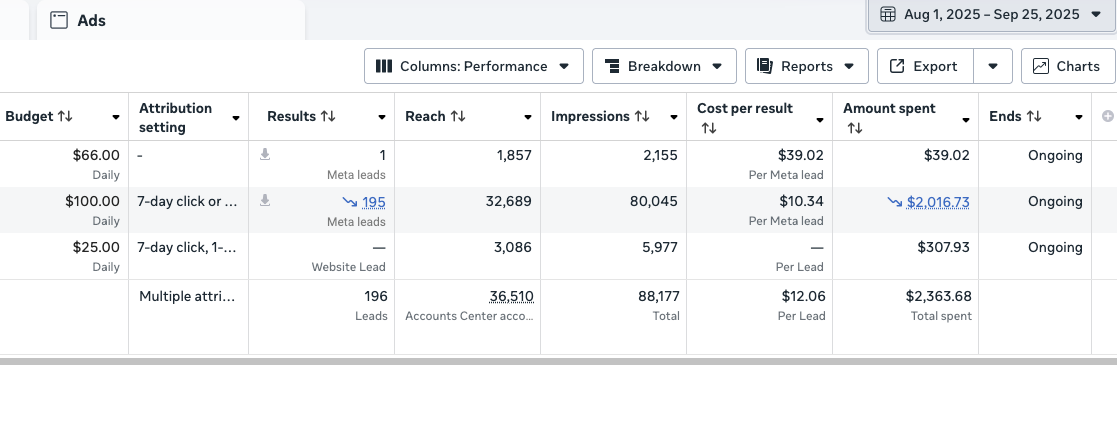
Task: Sort by Amount spent arrows icon
Action: pyautogui.click(x=853, y=128)
